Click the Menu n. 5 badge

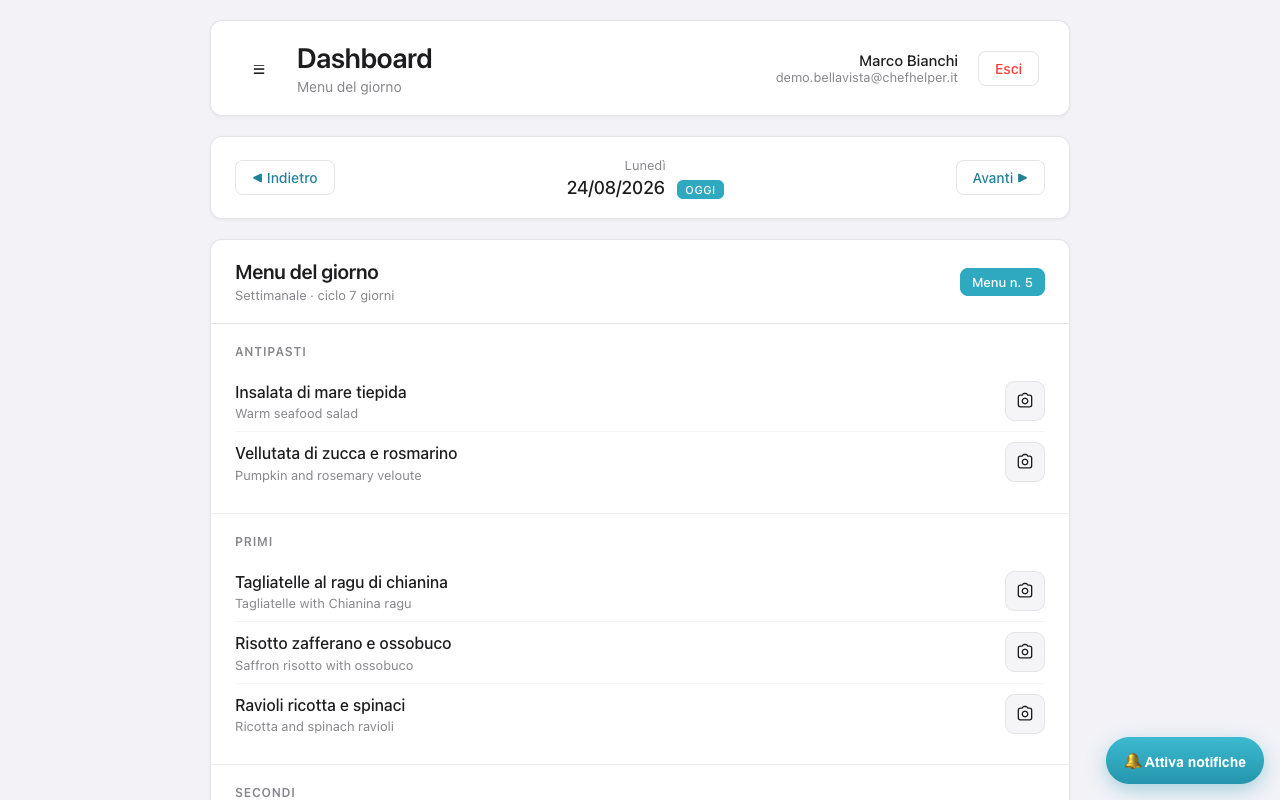(1002, 282)
